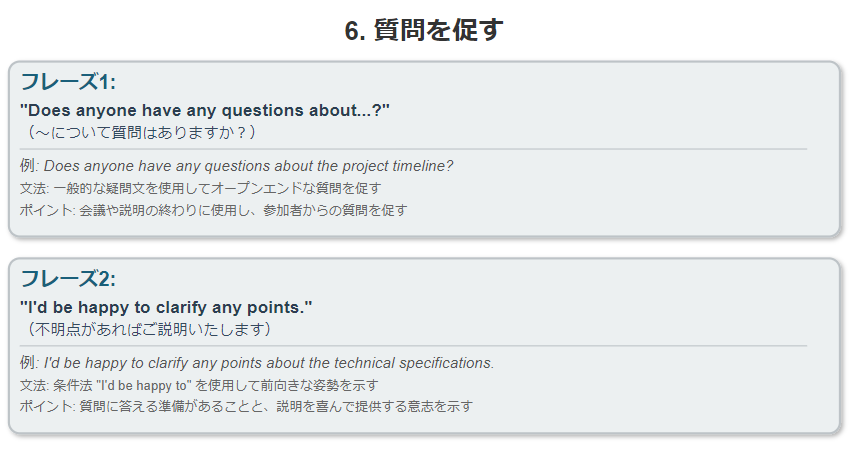The image size is (863, 462).
Task: Click the phrase "Does anyone have any questions about...?"
Action: [204, 110]
